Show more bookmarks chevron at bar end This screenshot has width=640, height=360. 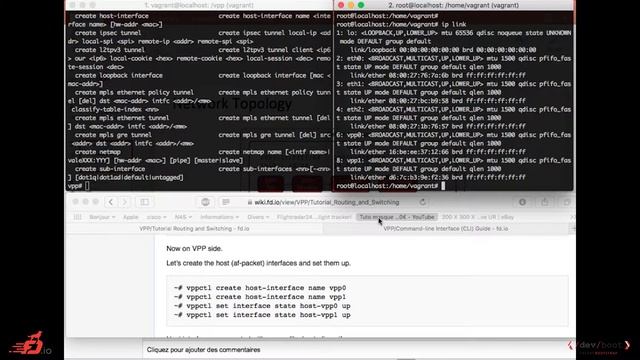tap(572, 217)
